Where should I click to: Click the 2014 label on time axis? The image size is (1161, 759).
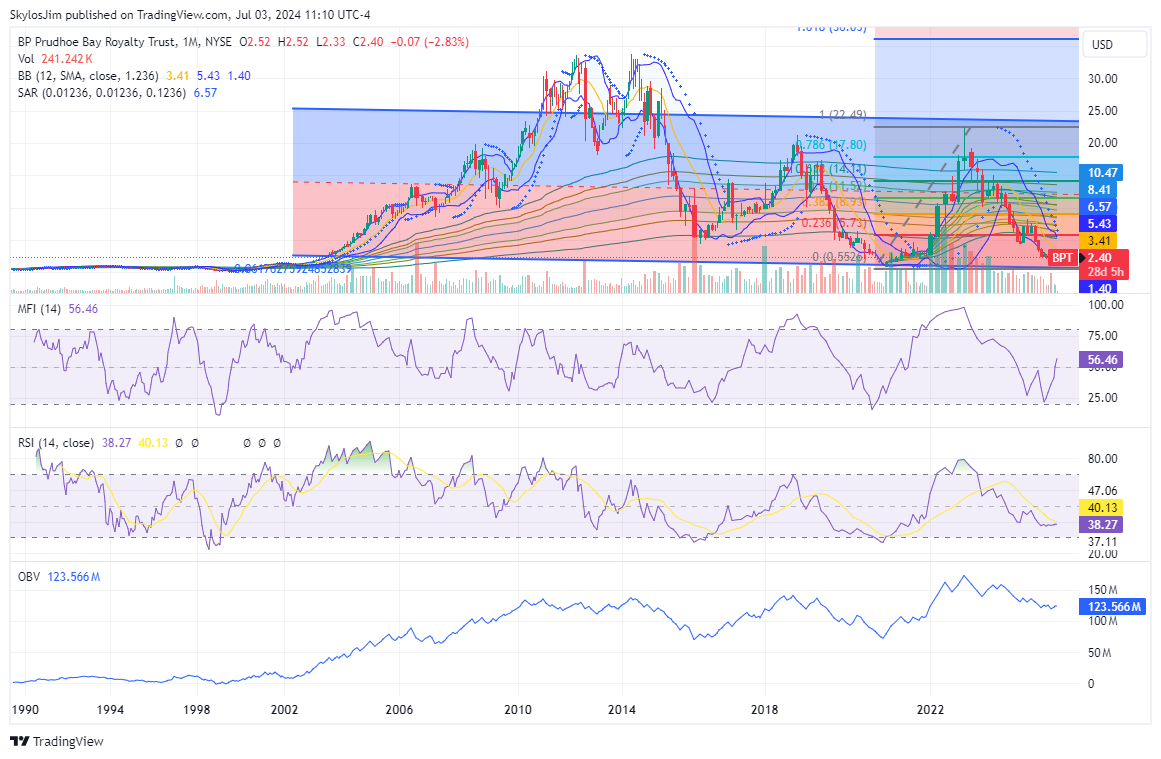622,709
